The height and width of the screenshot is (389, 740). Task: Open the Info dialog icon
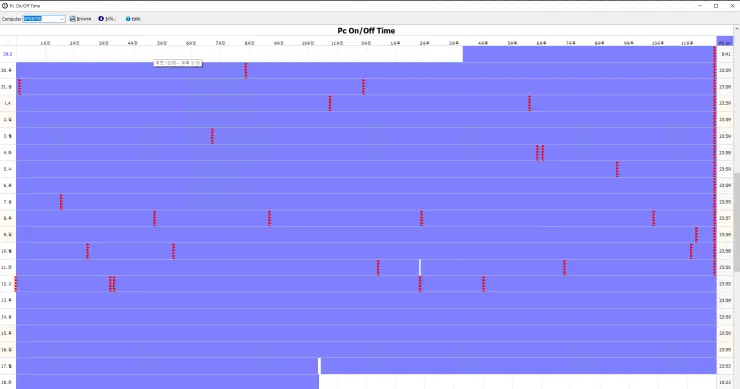coord(101,19)
